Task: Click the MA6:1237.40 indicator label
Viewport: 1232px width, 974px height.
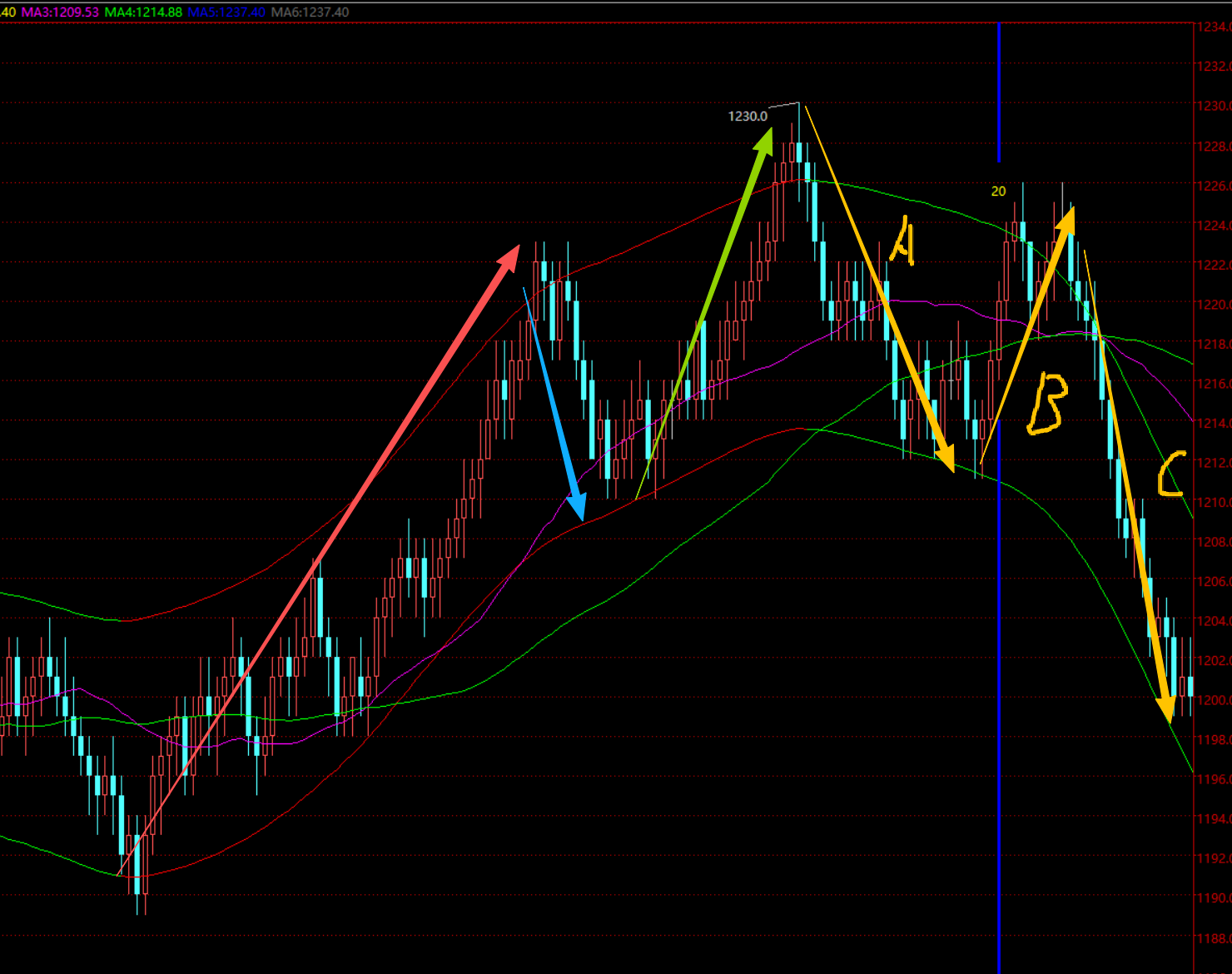Action: click(310, 12)
